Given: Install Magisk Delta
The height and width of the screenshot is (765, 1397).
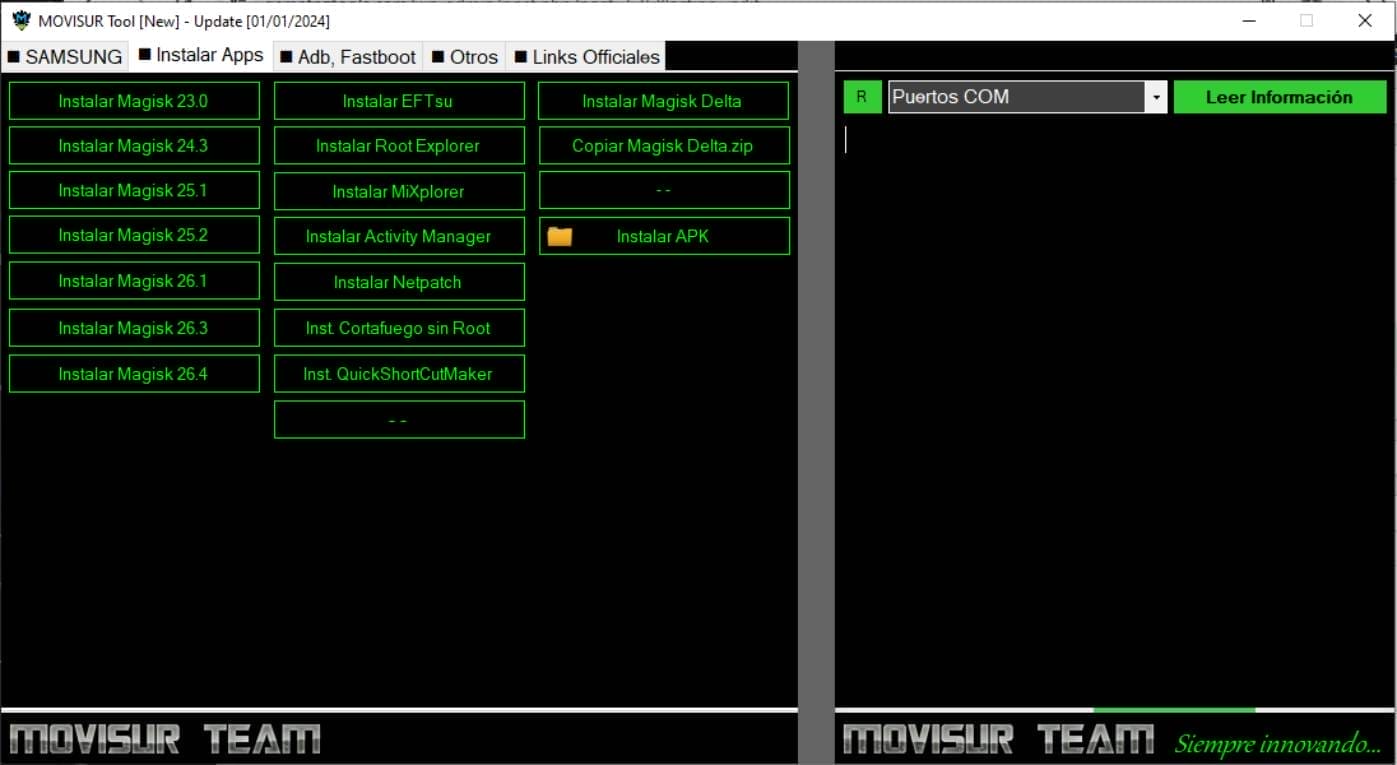Looking at the screenshot, I should click(663, 100).
